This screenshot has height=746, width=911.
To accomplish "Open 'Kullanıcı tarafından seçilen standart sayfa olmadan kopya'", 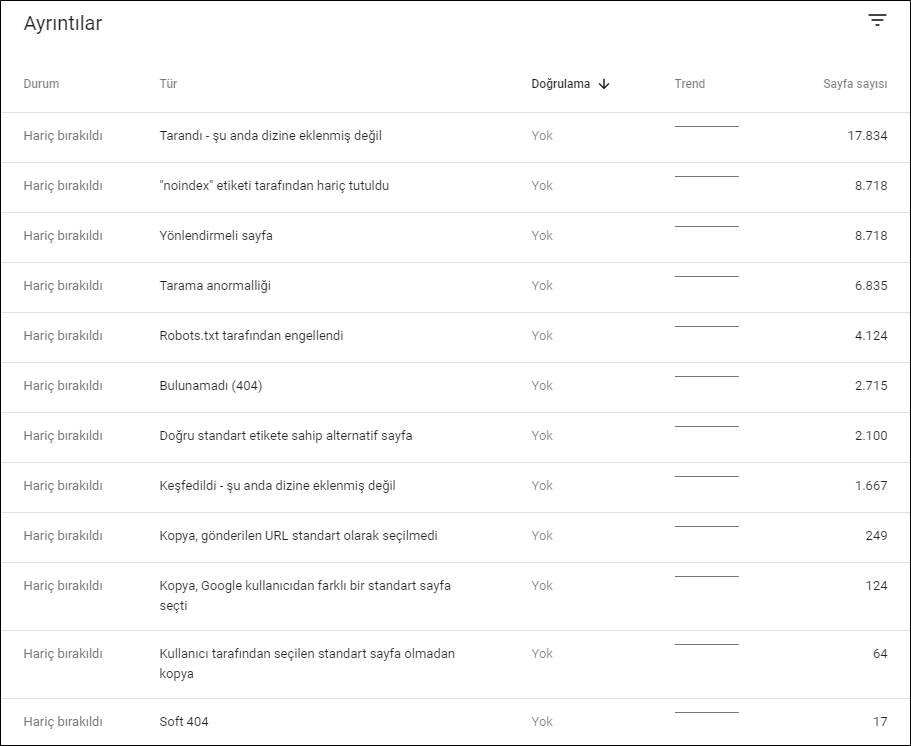I will click(456, 664).
